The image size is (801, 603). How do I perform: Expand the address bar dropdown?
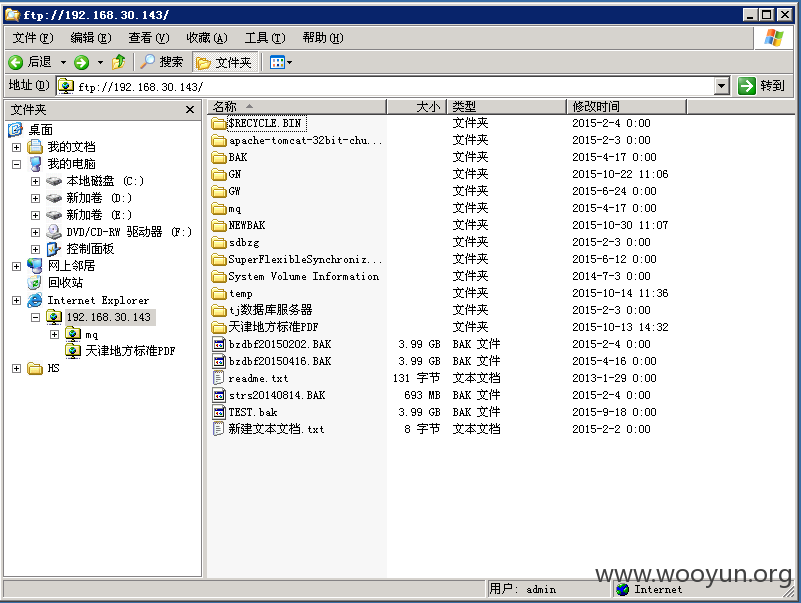721,86
